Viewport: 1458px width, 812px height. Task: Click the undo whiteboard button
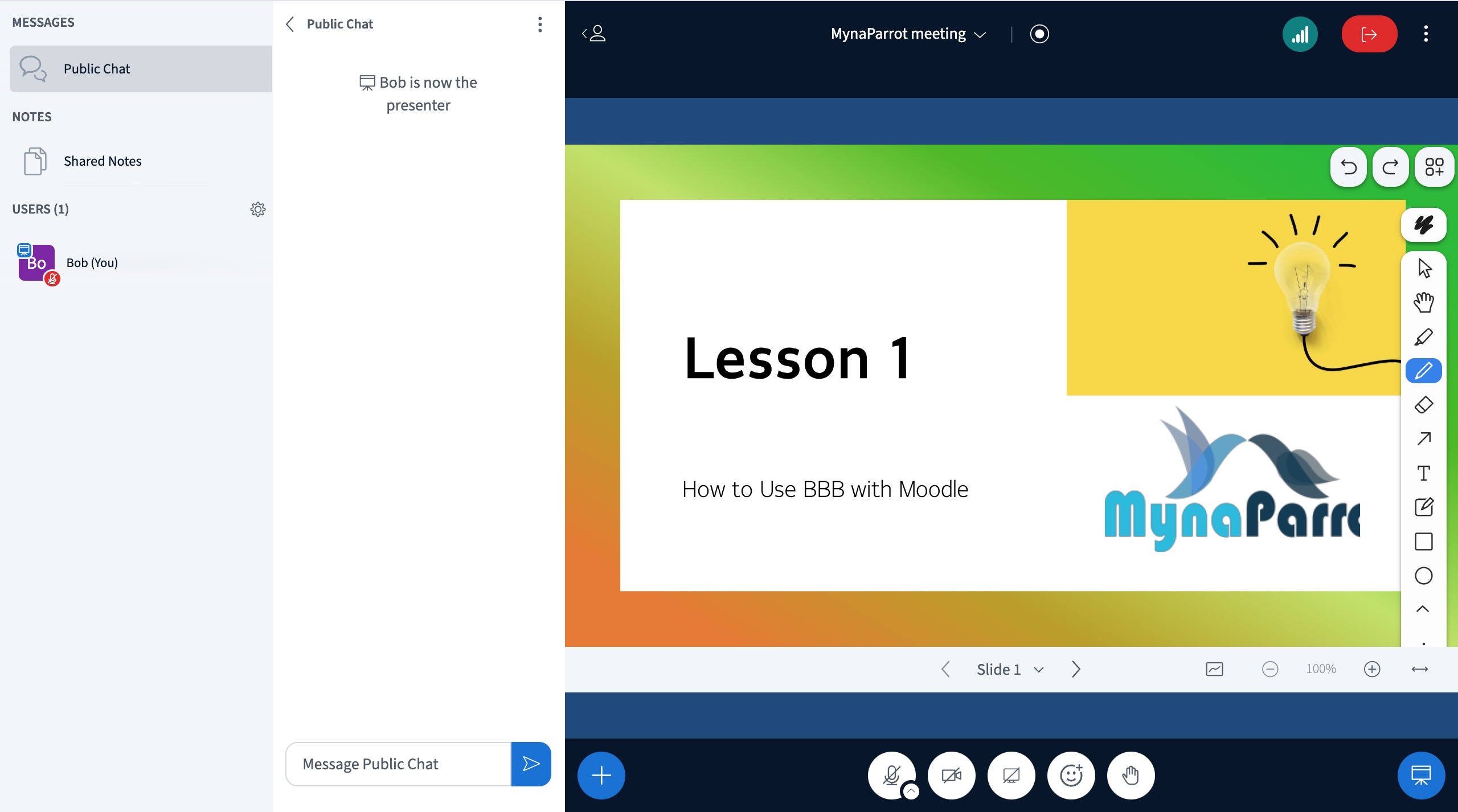[x=1348, y=167]
